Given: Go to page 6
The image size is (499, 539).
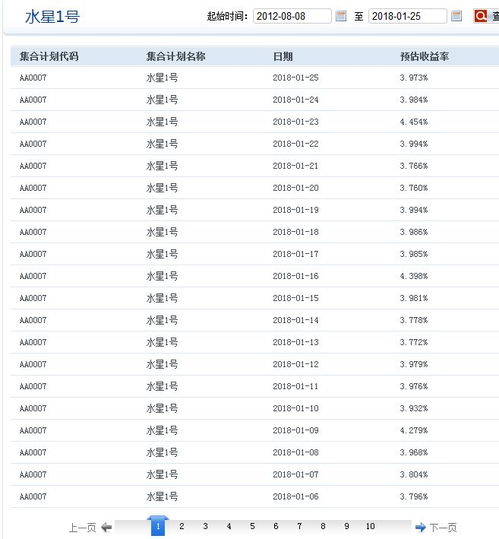Looking at the screenshot, I should [x=276, y=526].
